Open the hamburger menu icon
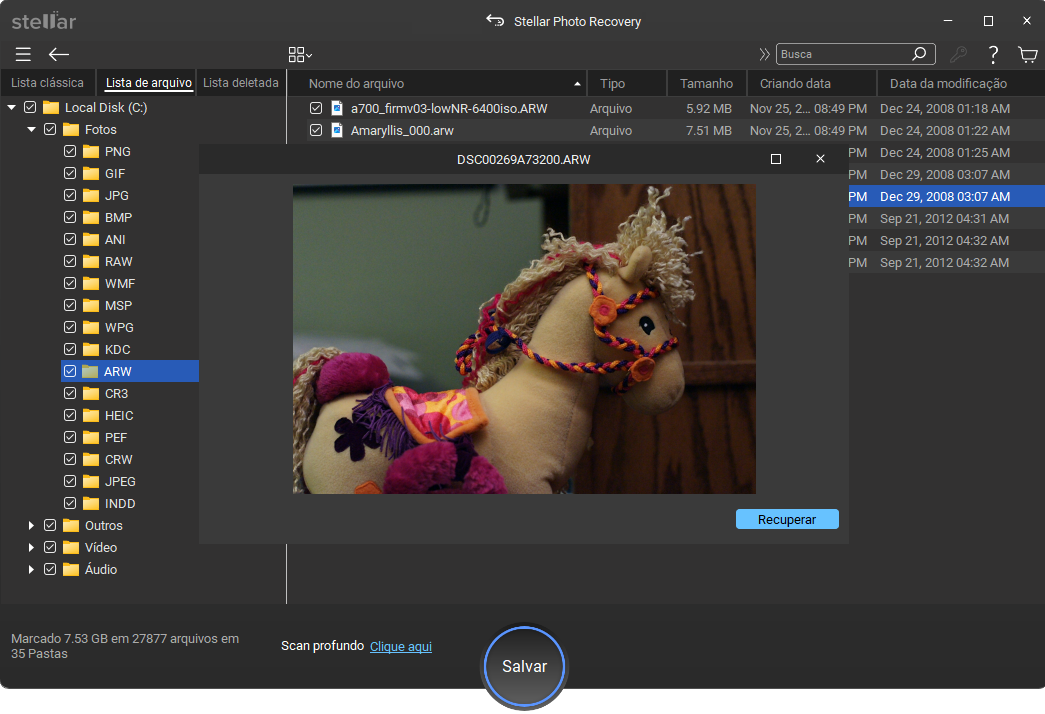The height and width of the screenshot is (714, 1045). (23, 55)
